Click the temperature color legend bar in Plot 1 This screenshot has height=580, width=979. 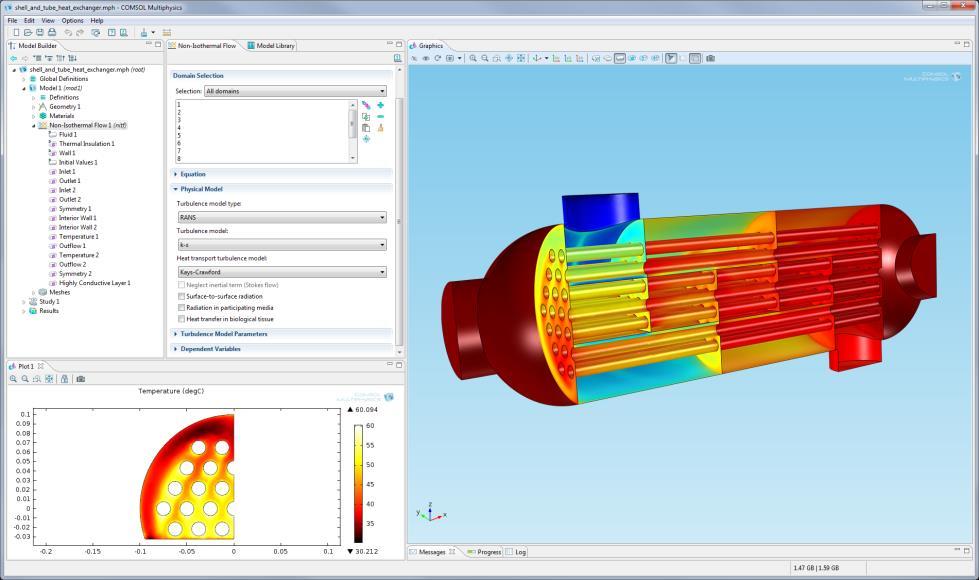point(358,484)
